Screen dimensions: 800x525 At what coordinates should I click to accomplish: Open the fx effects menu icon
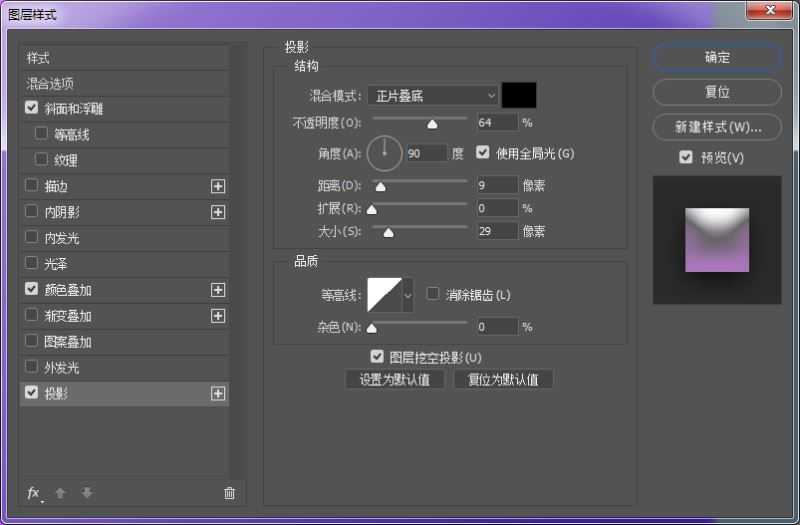[x=33, y=493]
